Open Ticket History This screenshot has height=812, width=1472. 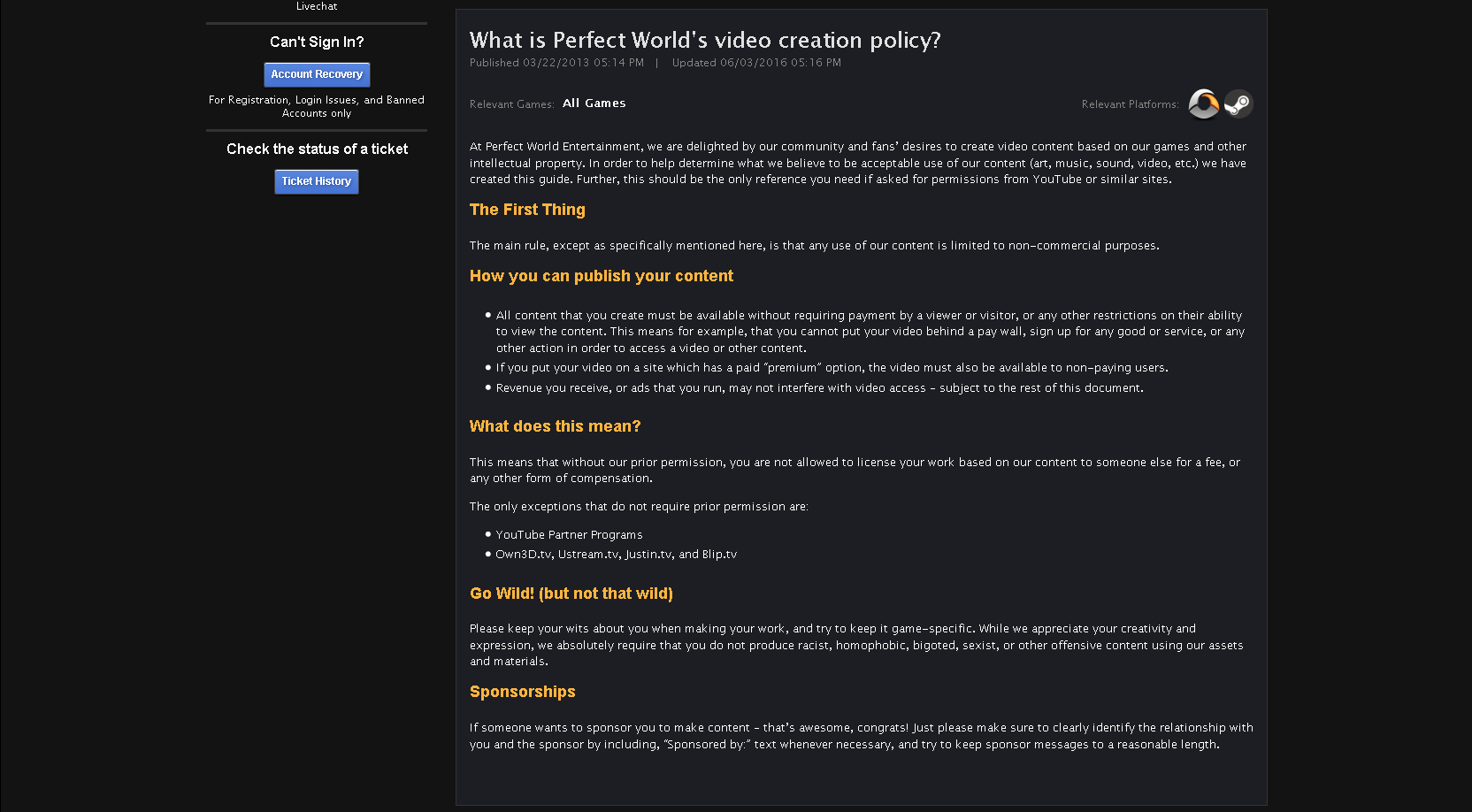click(317, 181)
